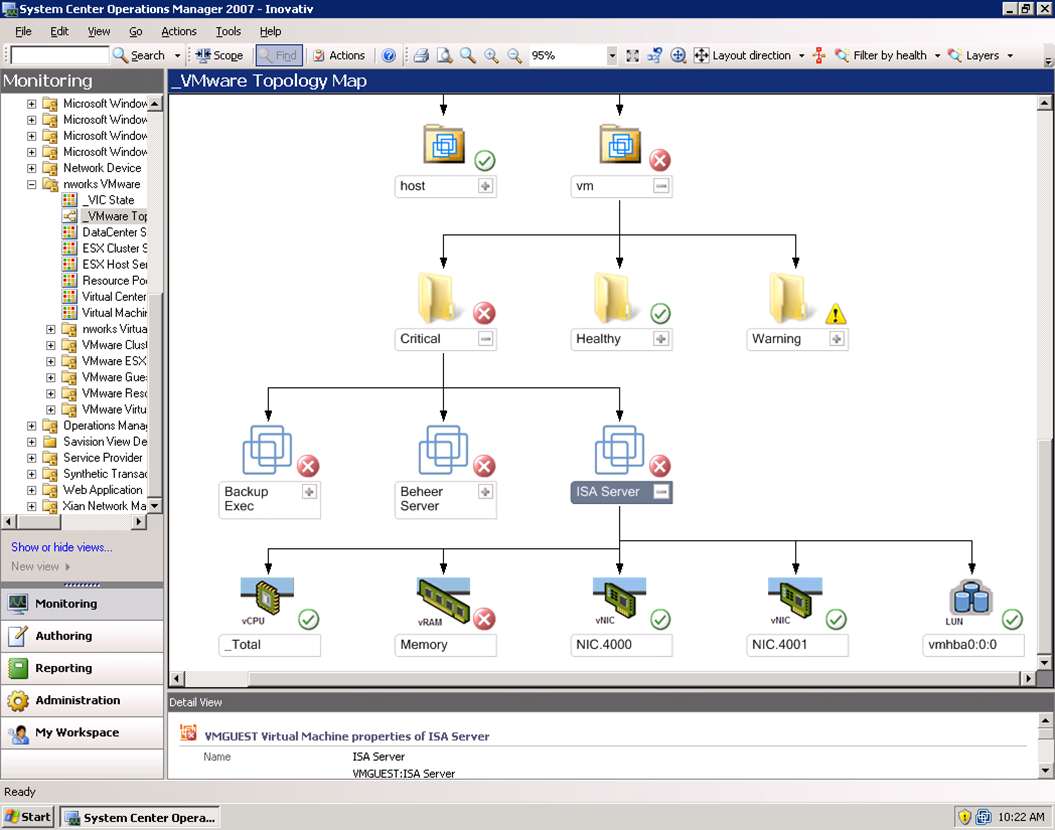Switch to the Authoring pane
Image resolution: width=1055 pixels, height=830 pixels.
point(82,636)
